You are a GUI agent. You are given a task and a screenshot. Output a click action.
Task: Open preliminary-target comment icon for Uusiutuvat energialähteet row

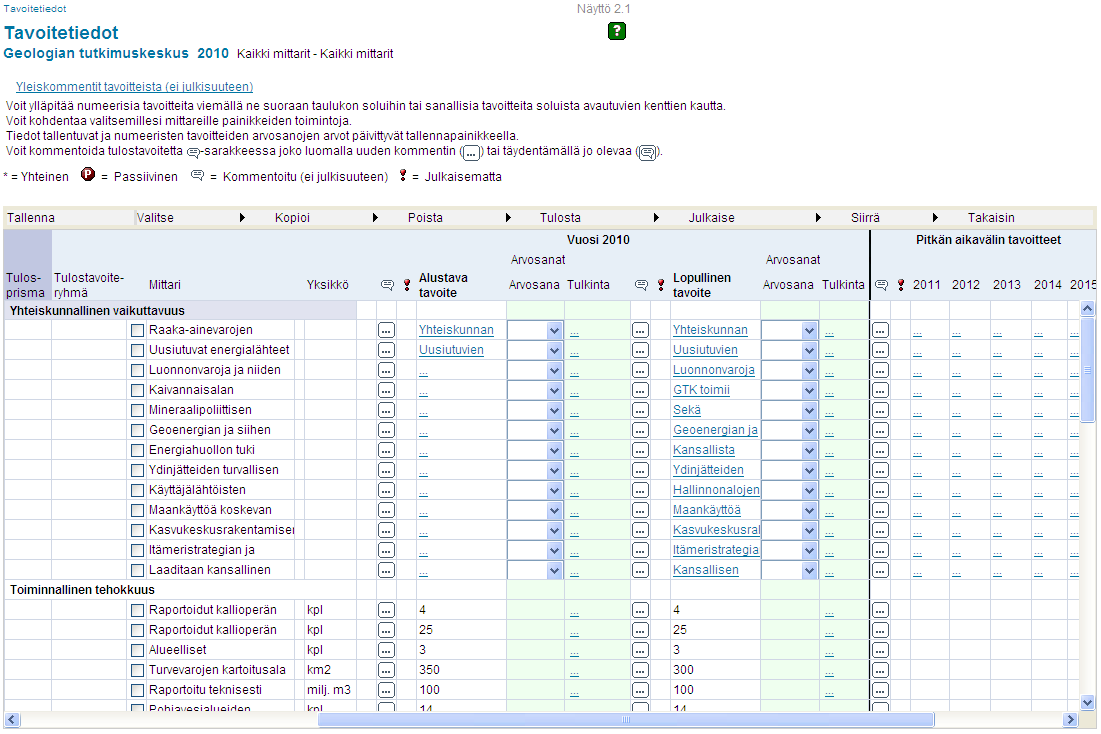tap(386, 350)
